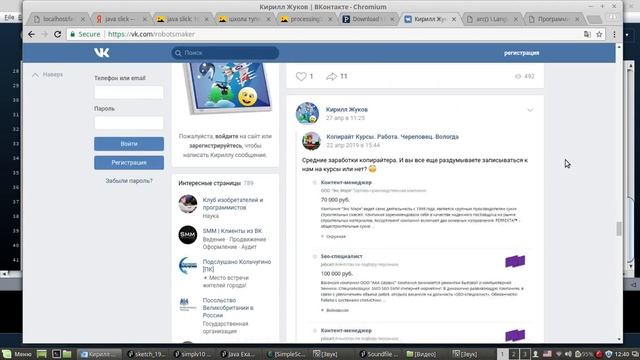Click регистрация link in VK header
This screenshot has height=360, width=640.
click(x=521, y=53)
